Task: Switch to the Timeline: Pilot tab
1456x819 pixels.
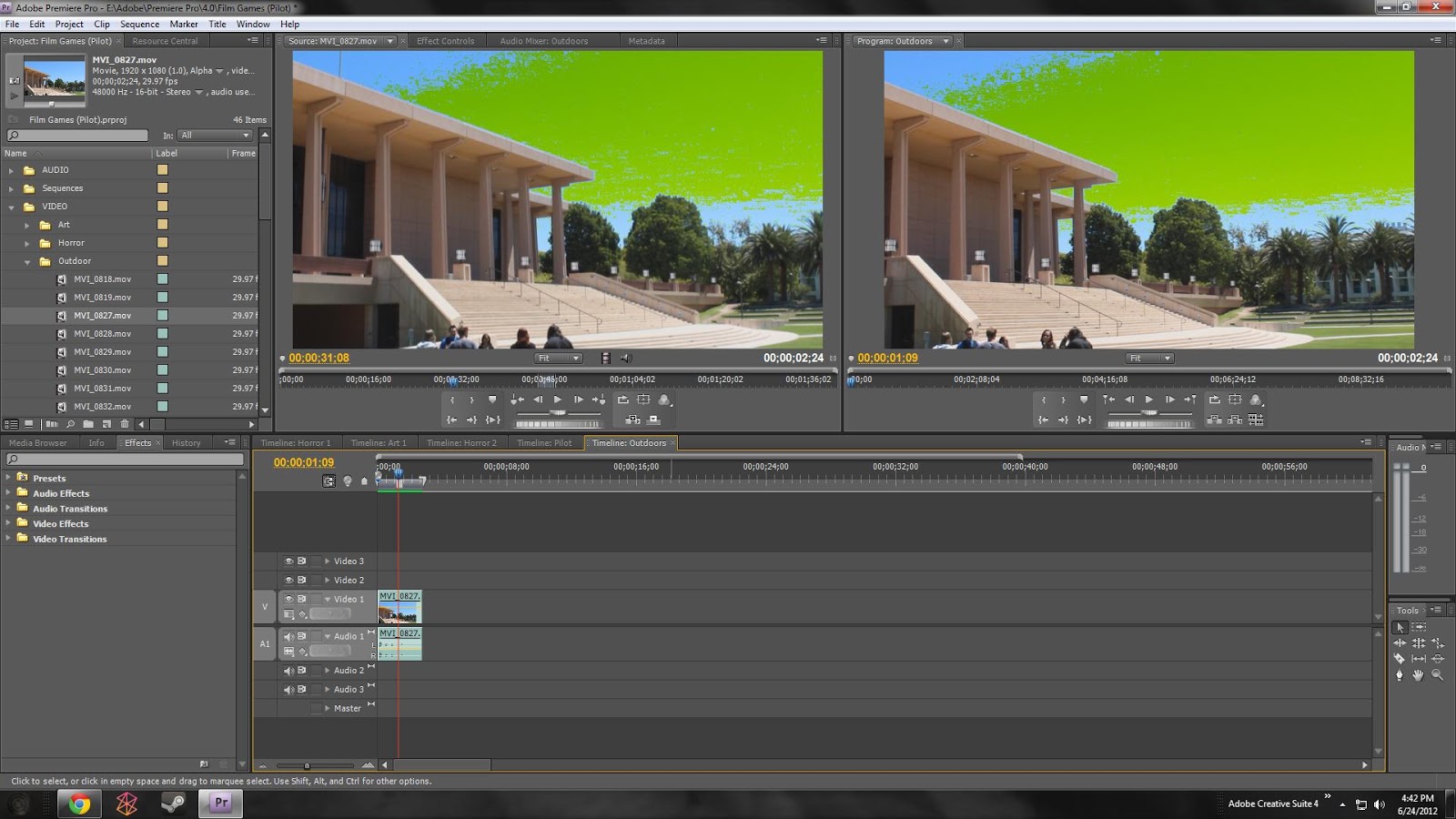Action: tap(544, 442)
